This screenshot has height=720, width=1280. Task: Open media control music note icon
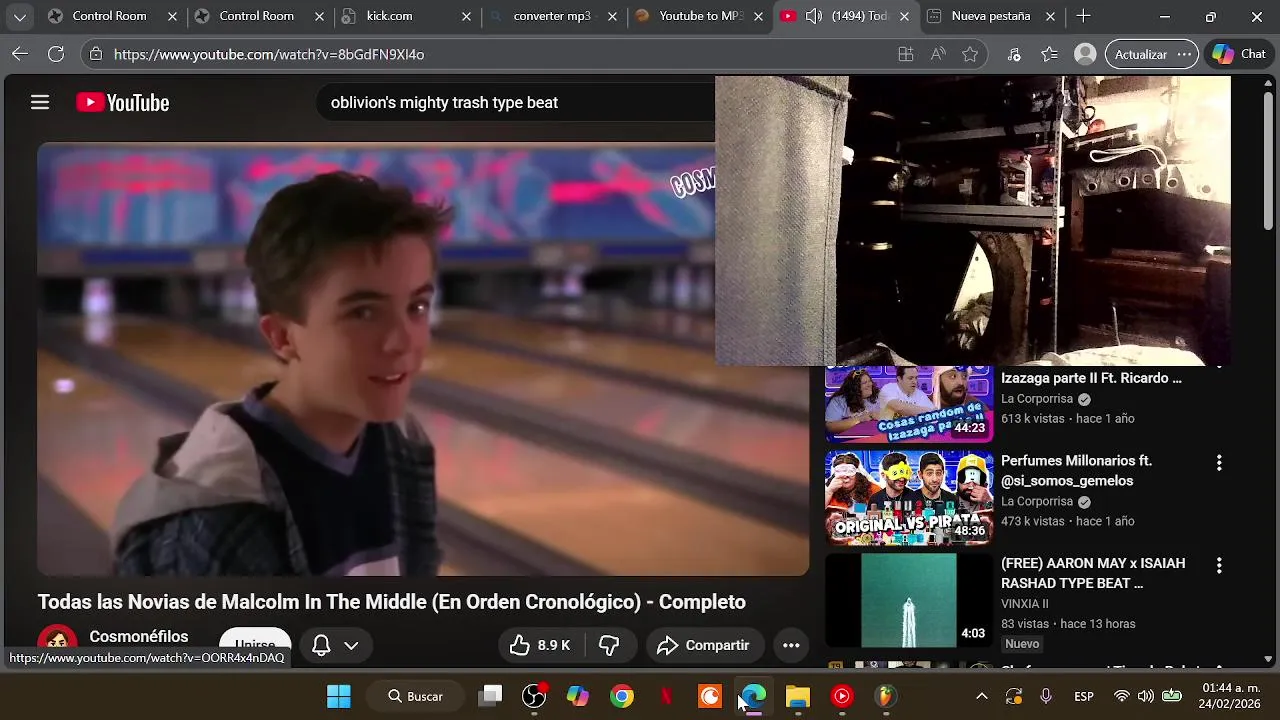[1014, 54]
